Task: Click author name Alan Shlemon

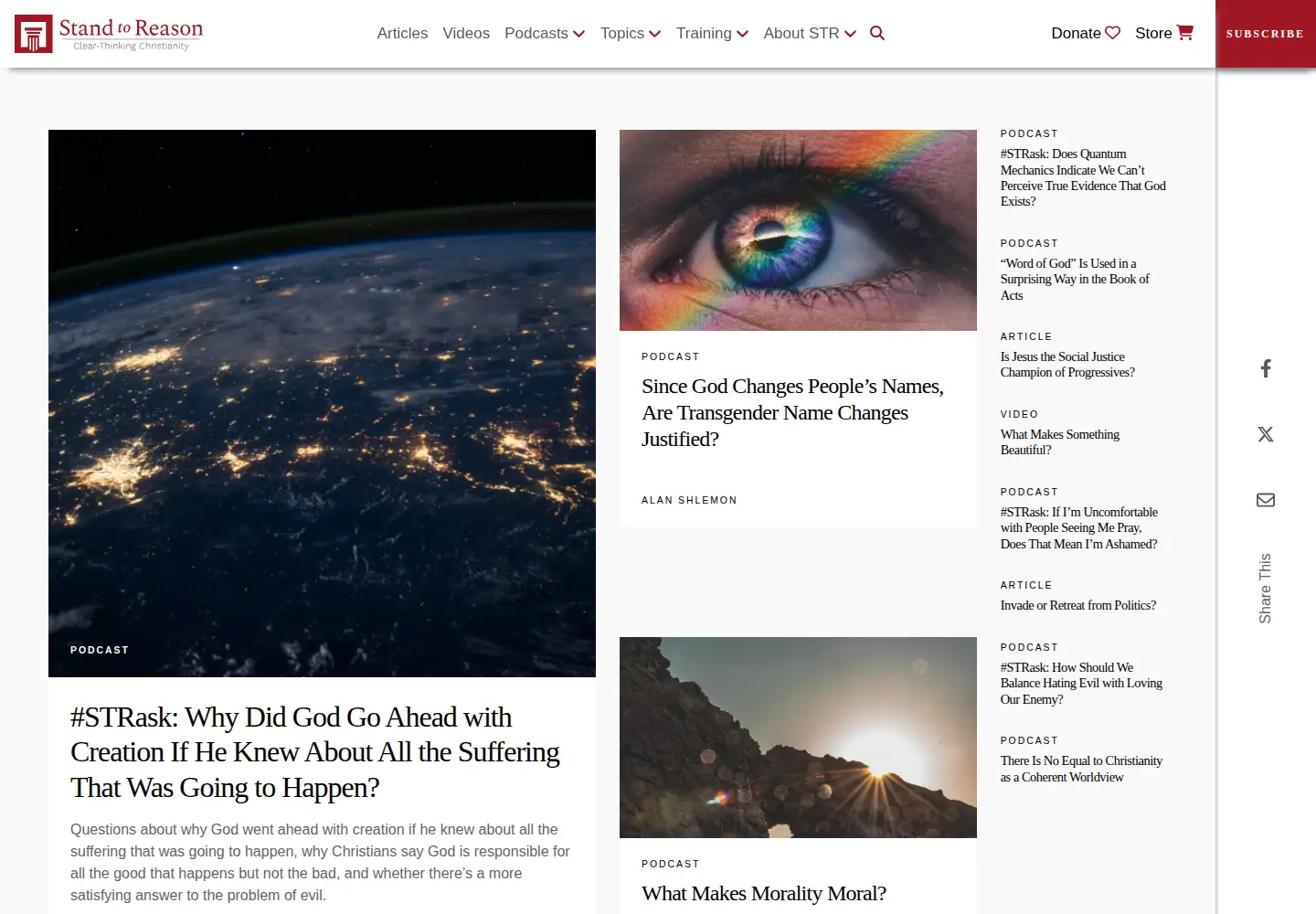Action: 689,500
